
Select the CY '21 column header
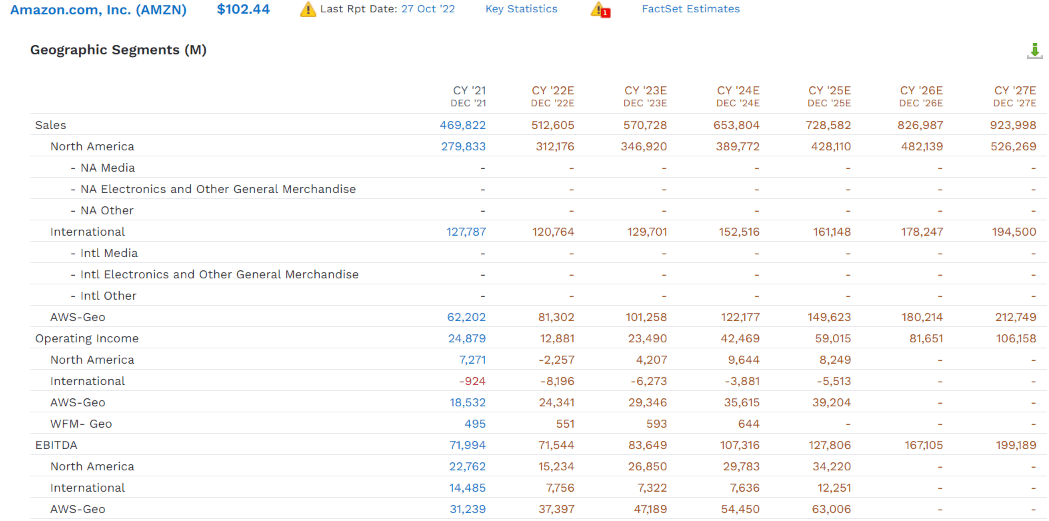468,96
